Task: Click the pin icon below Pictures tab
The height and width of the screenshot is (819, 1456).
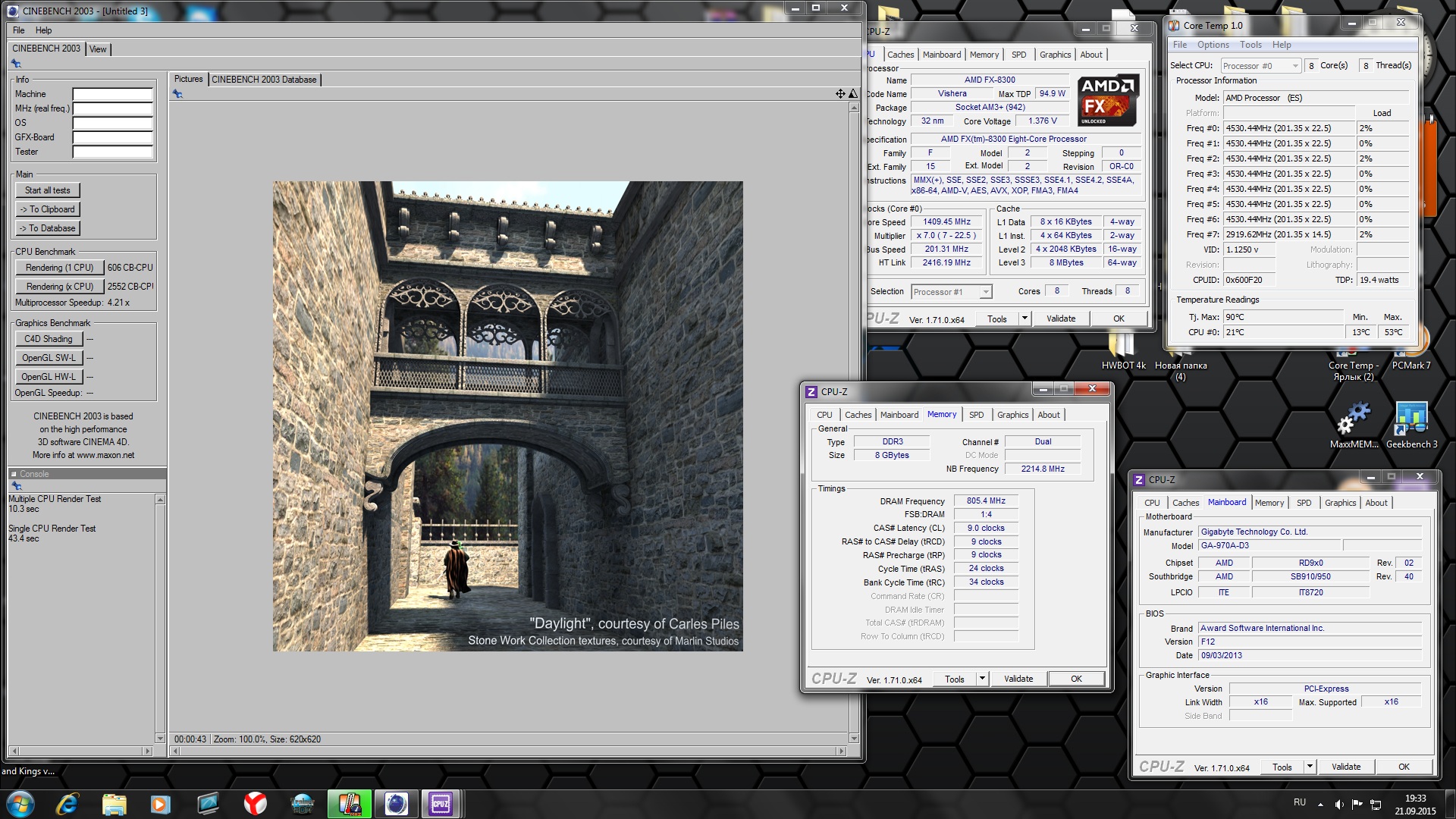Action: (177, 94)
